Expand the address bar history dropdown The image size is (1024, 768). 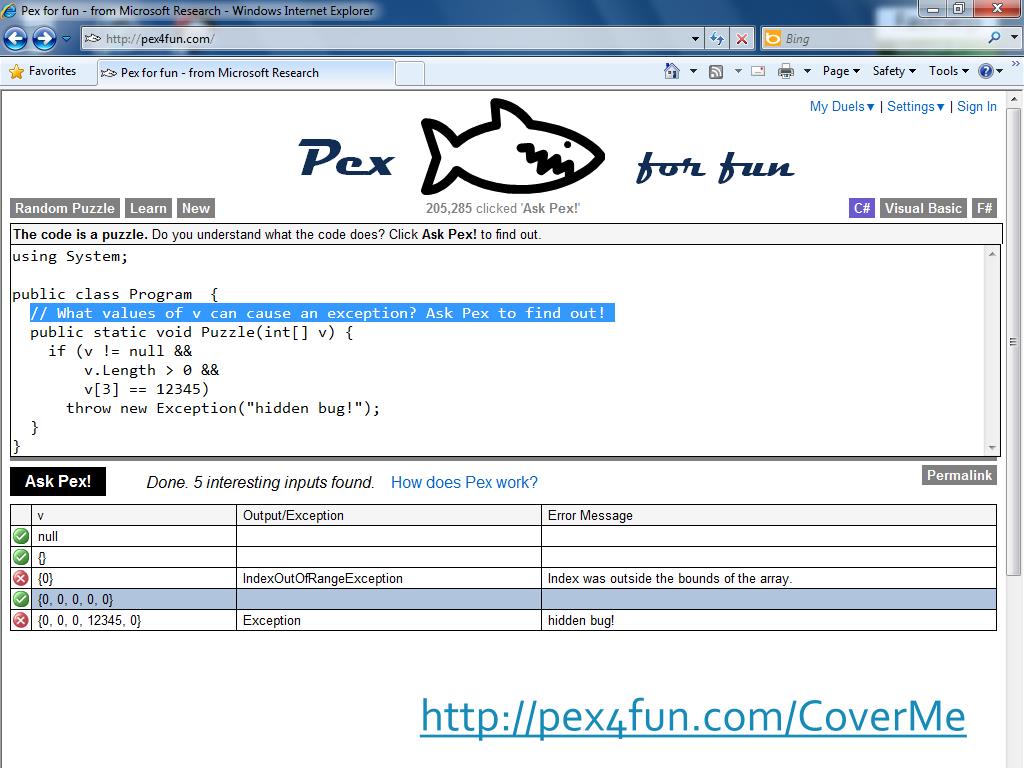coord(696,39)
